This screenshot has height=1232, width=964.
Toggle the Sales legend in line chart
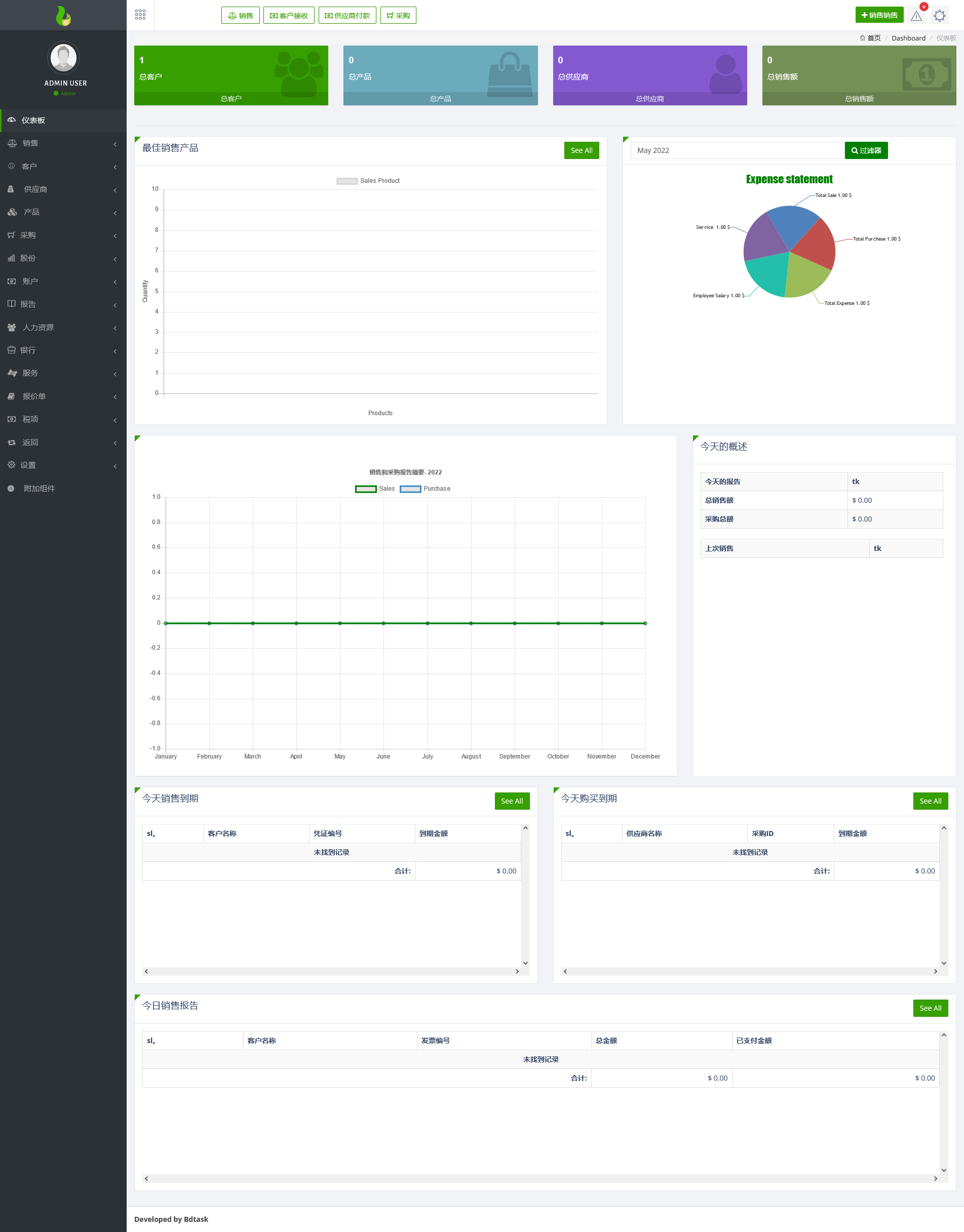coord(375,489)
